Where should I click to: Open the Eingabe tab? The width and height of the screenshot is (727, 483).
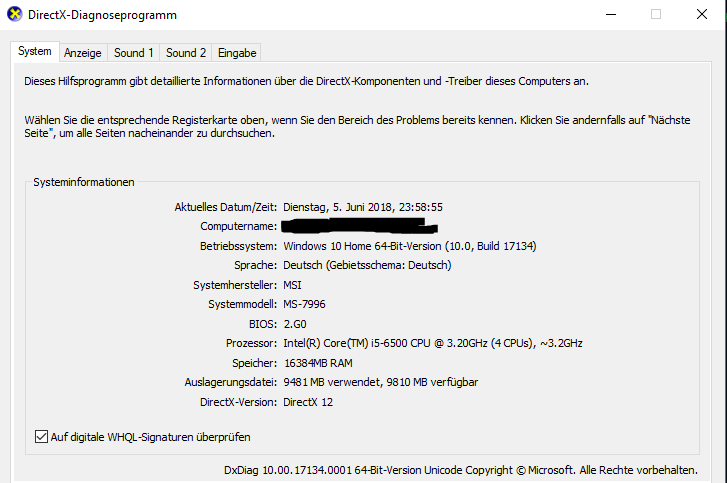coord(237,53)
